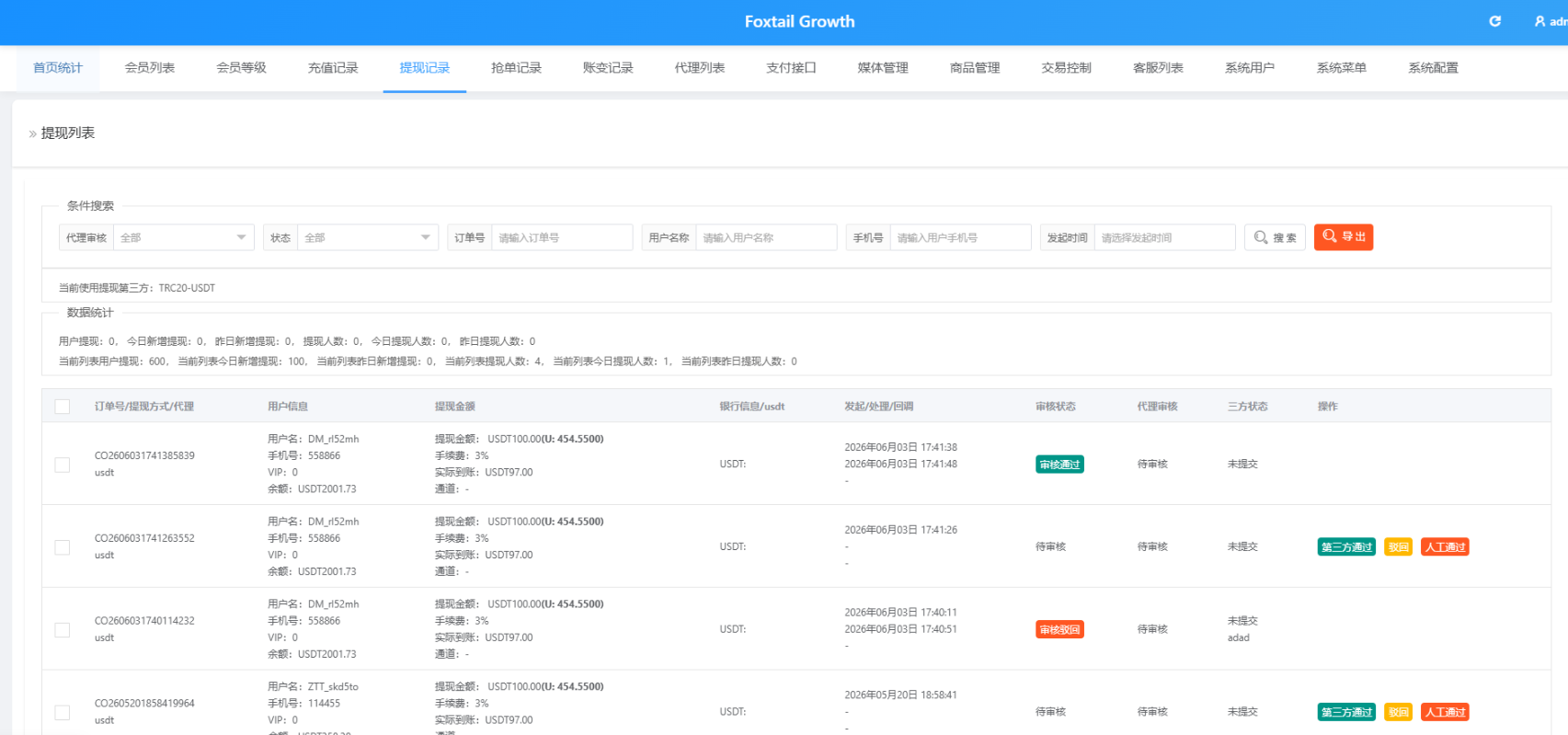
Task: Switch to the 会员等级 tab
Action: (x=241, y=68)
